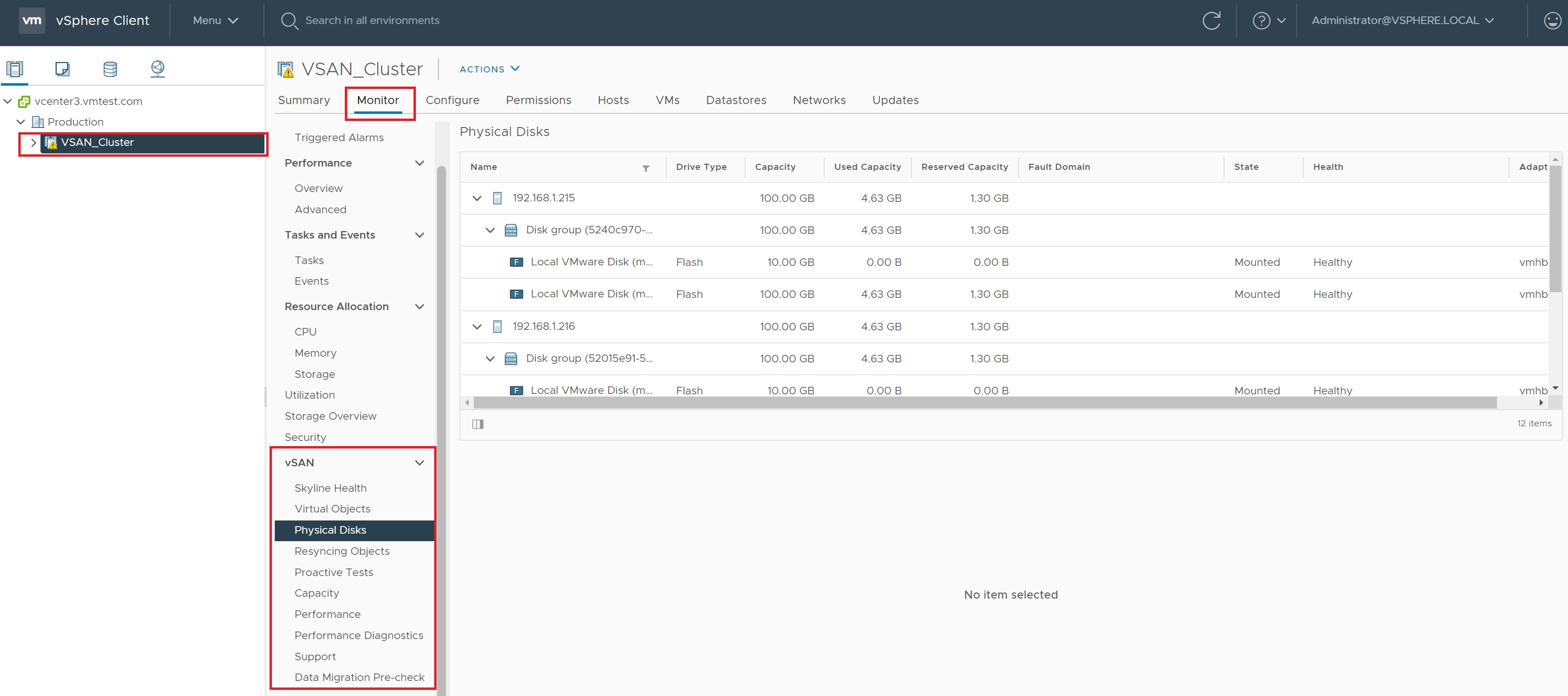1568x696 pixels.
Task: Open Hosts and Clusters inventory view icon
Action: (x=15, y=69)
